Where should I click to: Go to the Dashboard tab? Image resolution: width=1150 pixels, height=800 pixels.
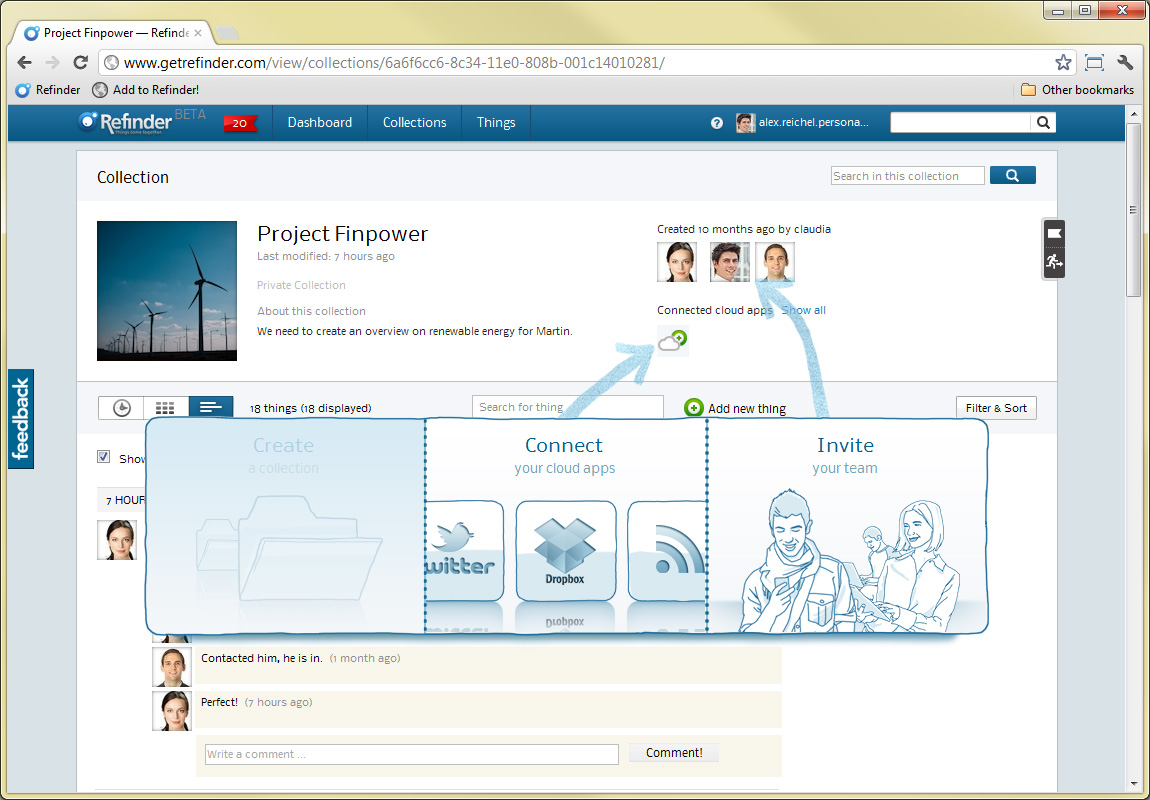[320, 123]
